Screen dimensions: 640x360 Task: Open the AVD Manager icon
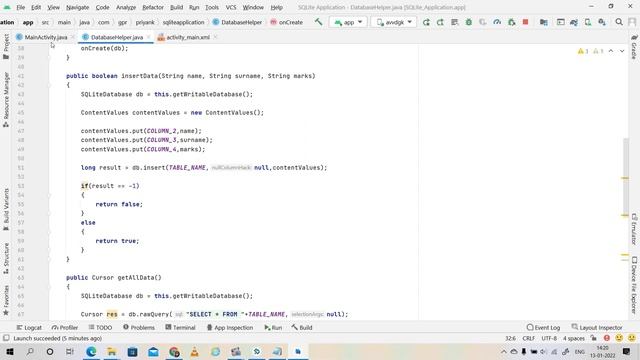click(588, 22)
